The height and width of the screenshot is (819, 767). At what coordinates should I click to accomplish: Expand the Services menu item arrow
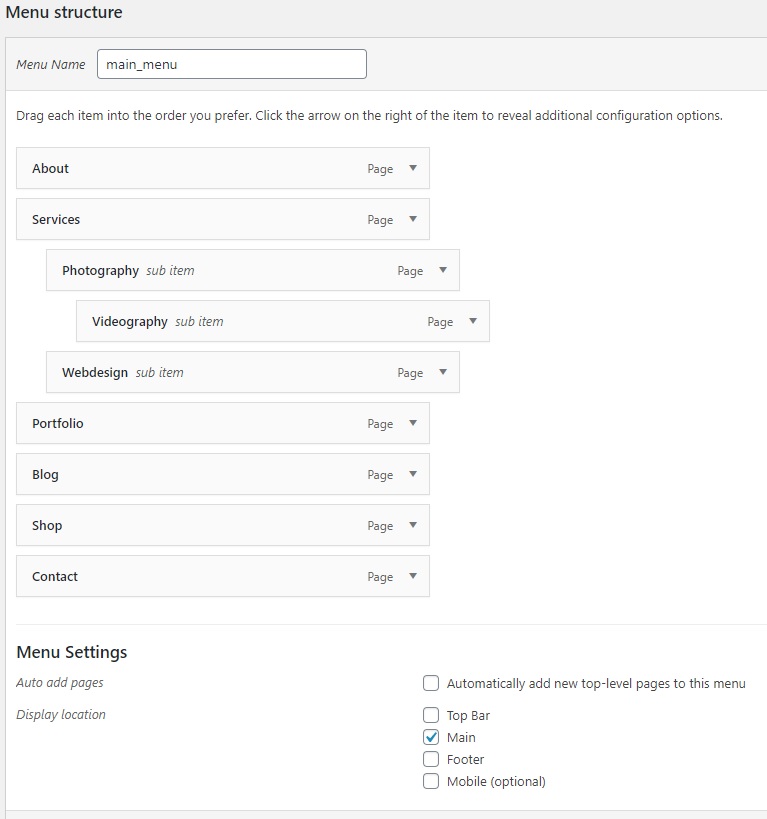click(413, 219)
